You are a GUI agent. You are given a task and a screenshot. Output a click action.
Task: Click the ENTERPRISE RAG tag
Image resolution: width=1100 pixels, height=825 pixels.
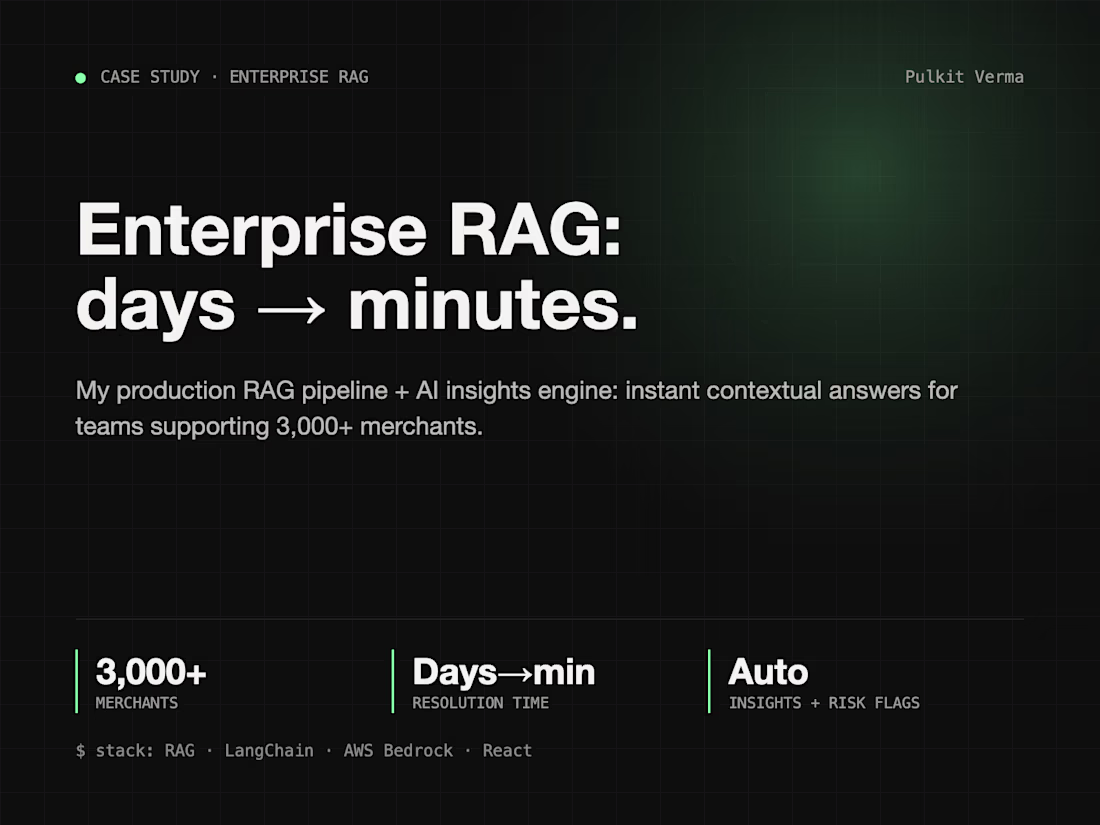pos(299,76)
